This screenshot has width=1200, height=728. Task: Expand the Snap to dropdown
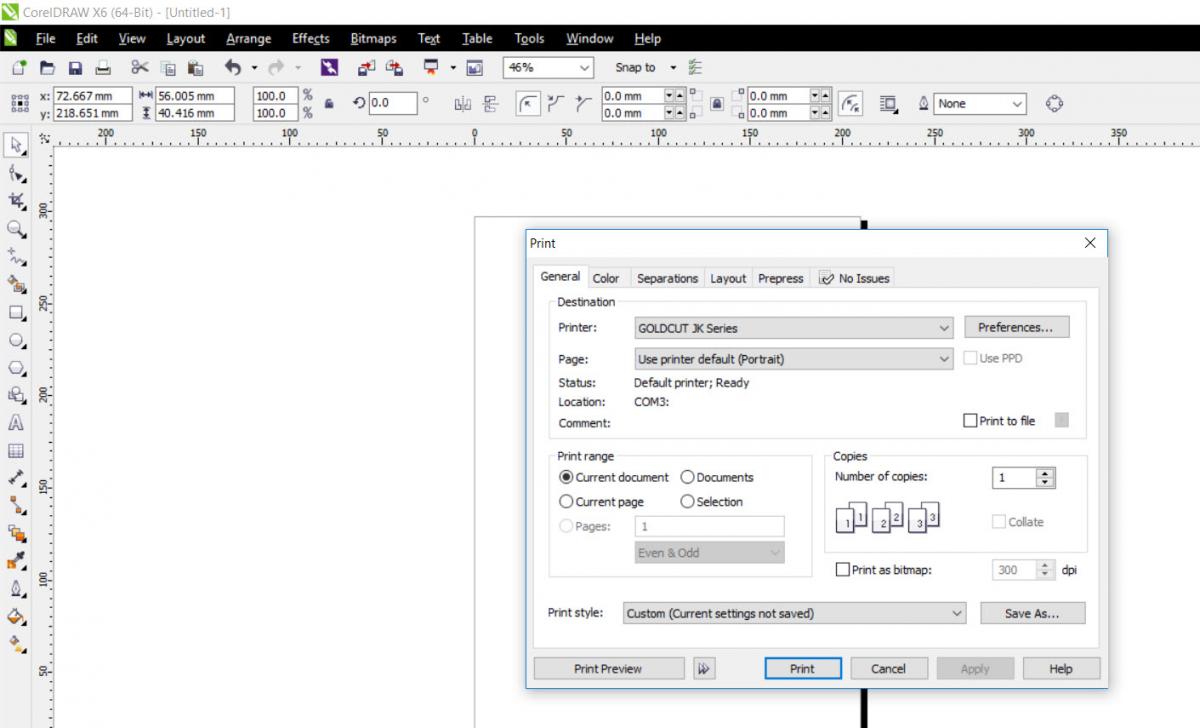673,68
